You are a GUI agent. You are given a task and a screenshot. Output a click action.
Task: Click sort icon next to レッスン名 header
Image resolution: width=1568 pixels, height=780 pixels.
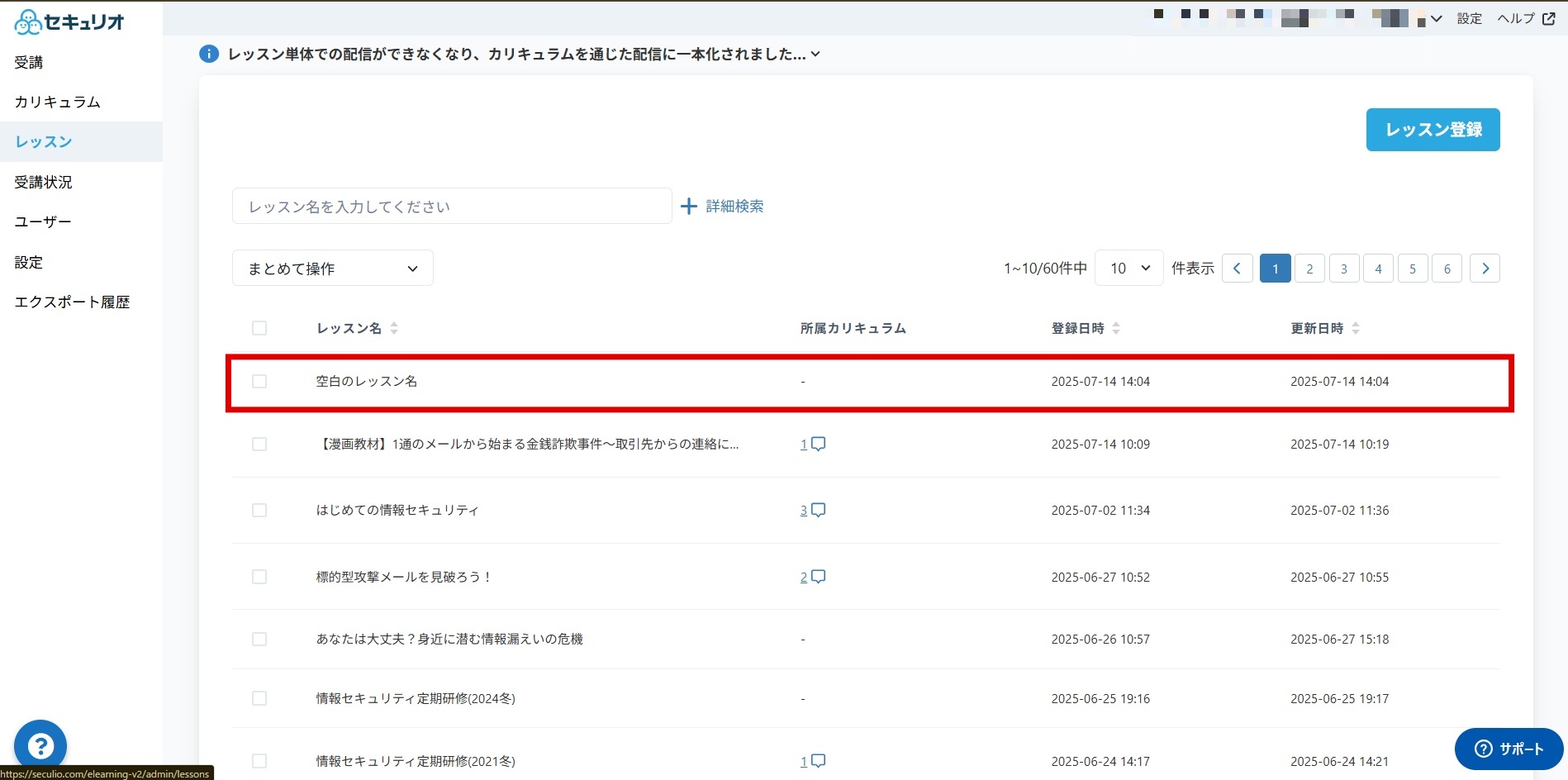pos(394,328)
